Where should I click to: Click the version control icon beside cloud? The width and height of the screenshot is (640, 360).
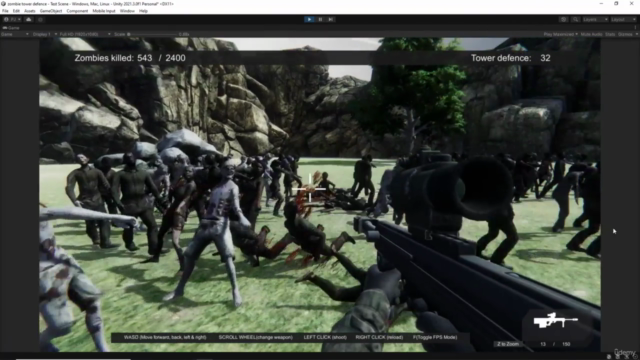40,19
